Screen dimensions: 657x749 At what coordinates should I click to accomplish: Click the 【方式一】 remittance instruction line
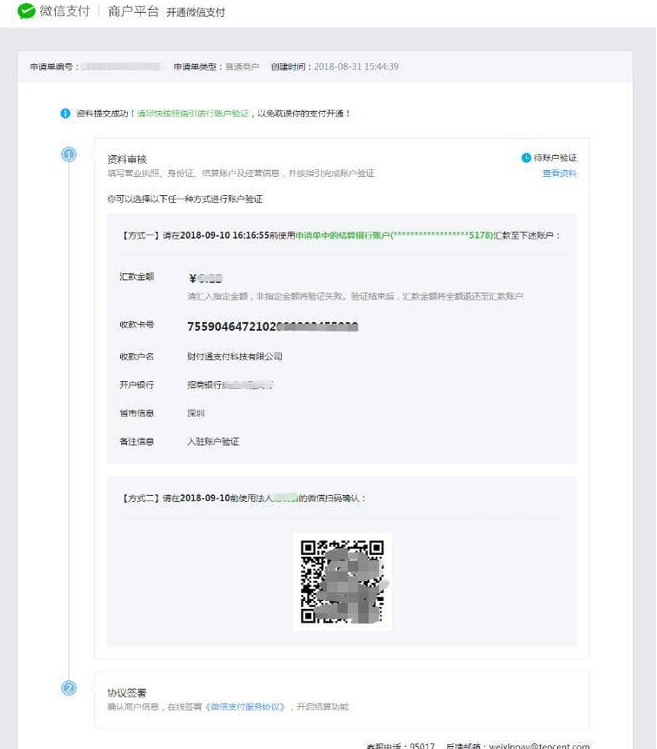341,235
